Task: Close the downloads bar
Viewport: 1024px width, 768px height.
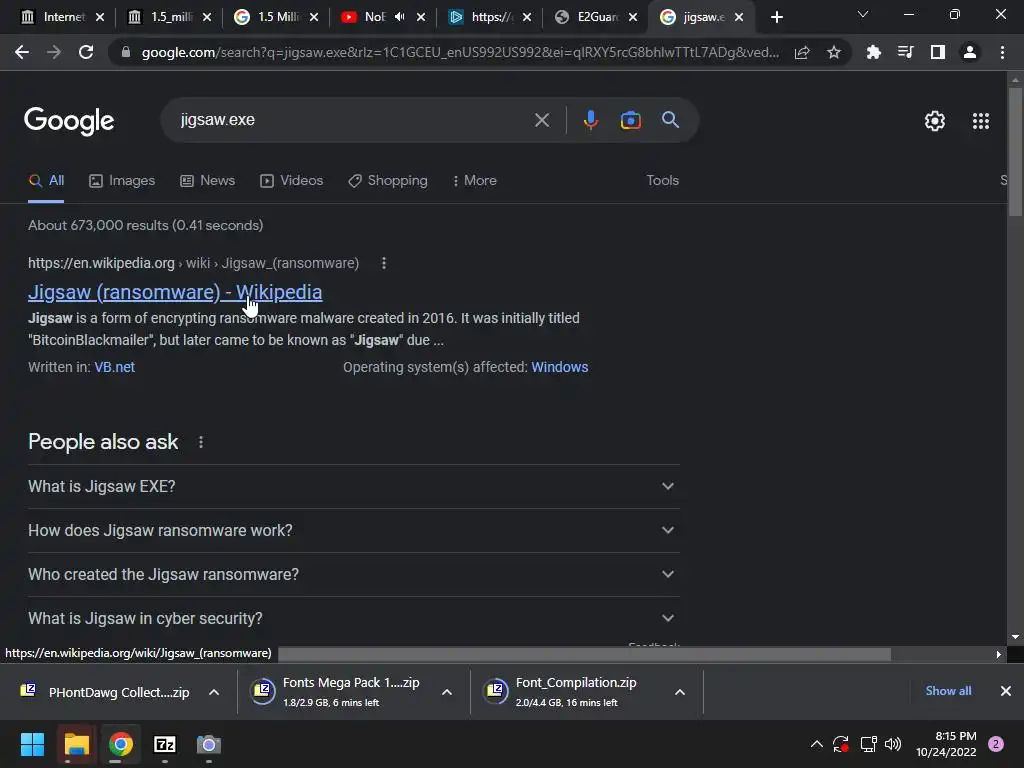Action: tap(1006, 691)
